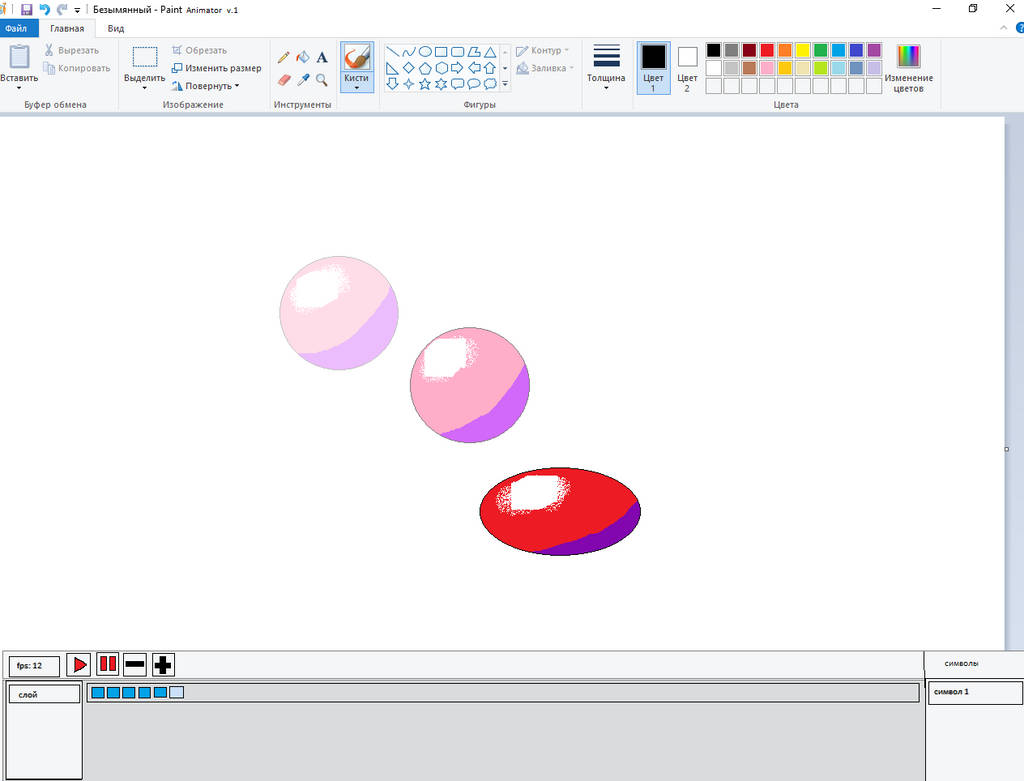Viewport: 1024px width, 781px height.
Task: Choose the diamond shape
Action: [409, 68]
